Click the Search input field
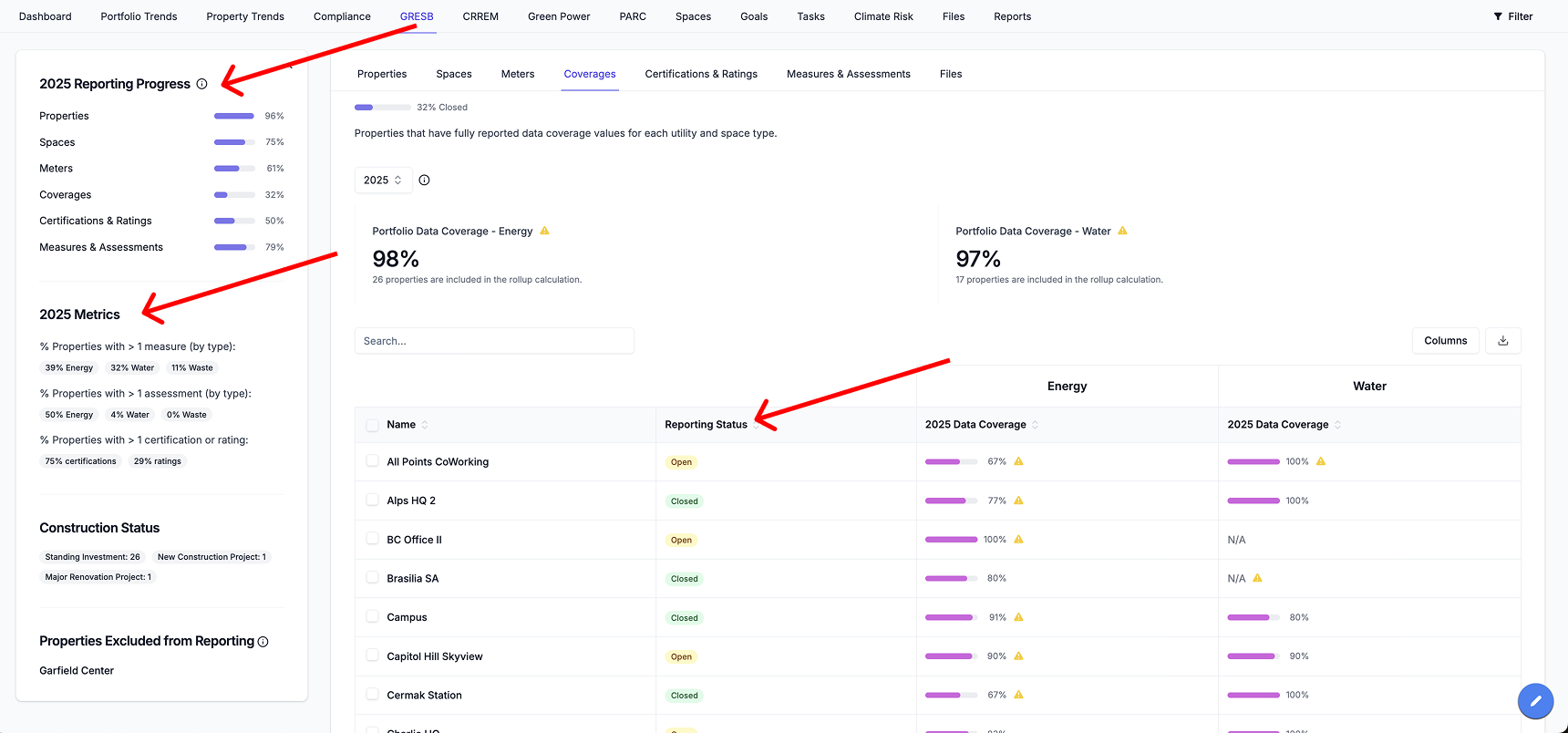 coord(494,341)
